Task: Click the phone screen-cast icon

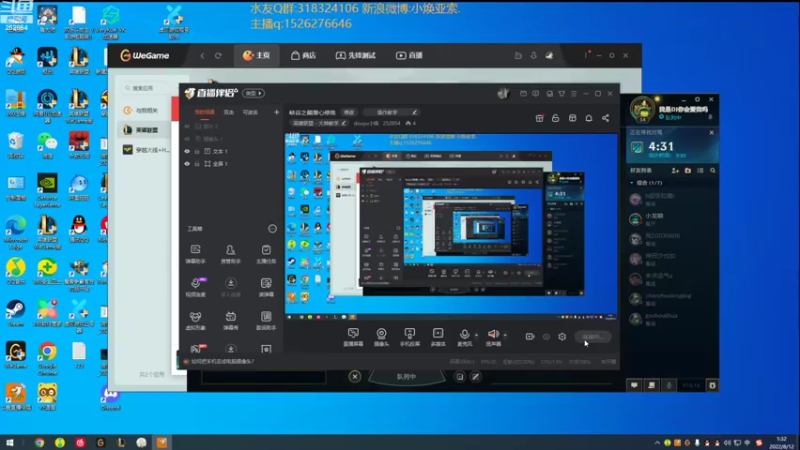Action: click(409, 334)
